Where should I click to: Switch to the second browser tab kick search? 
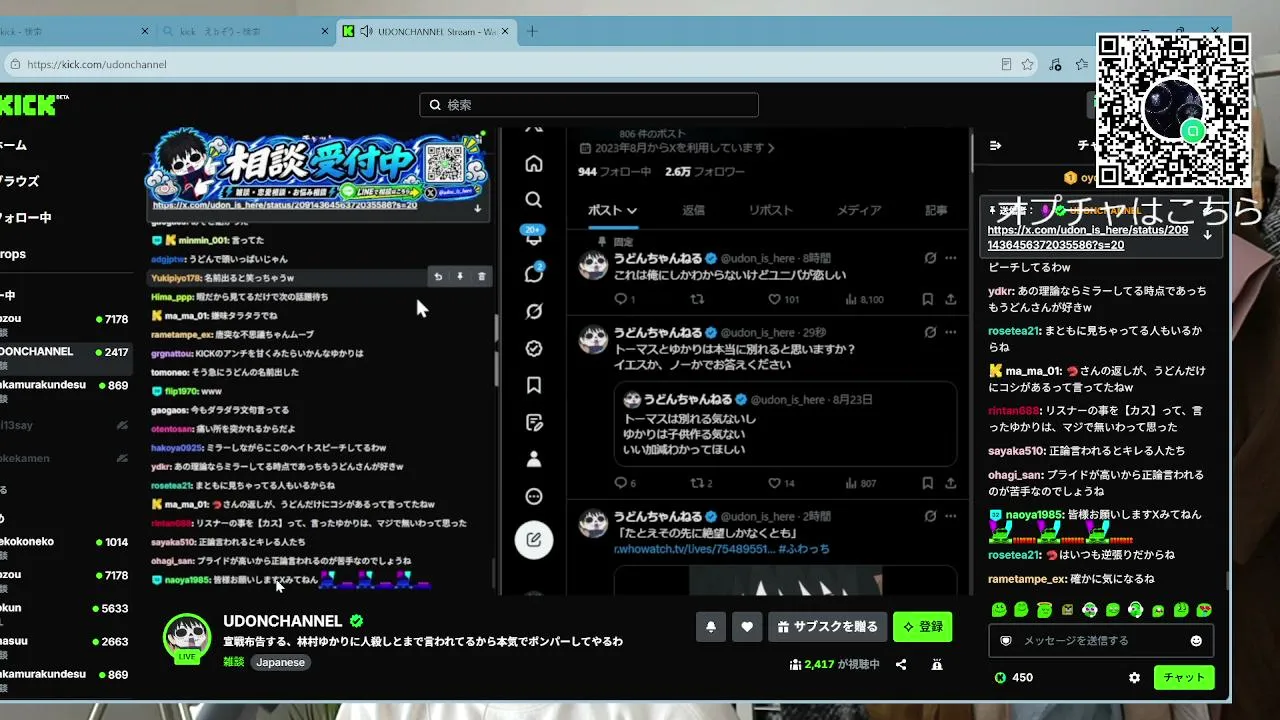pos(244,31)
